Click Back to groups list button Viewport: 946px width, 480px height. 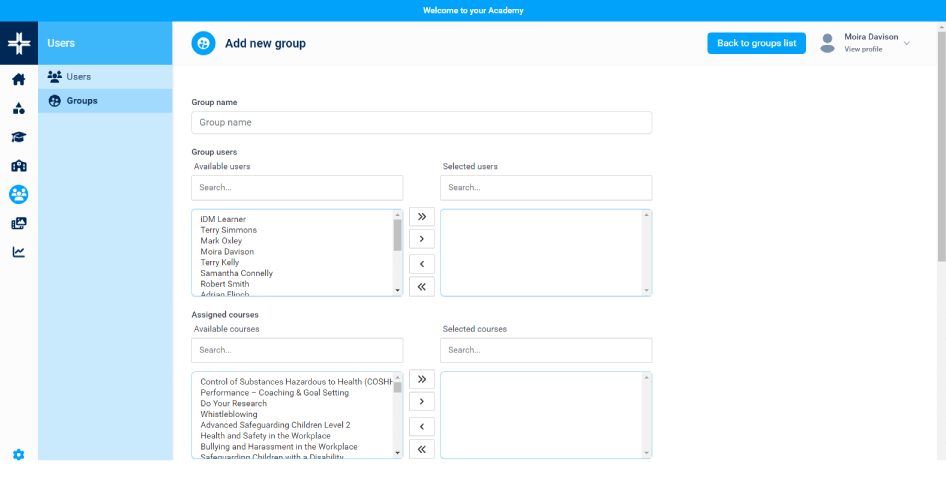point(756,43)
